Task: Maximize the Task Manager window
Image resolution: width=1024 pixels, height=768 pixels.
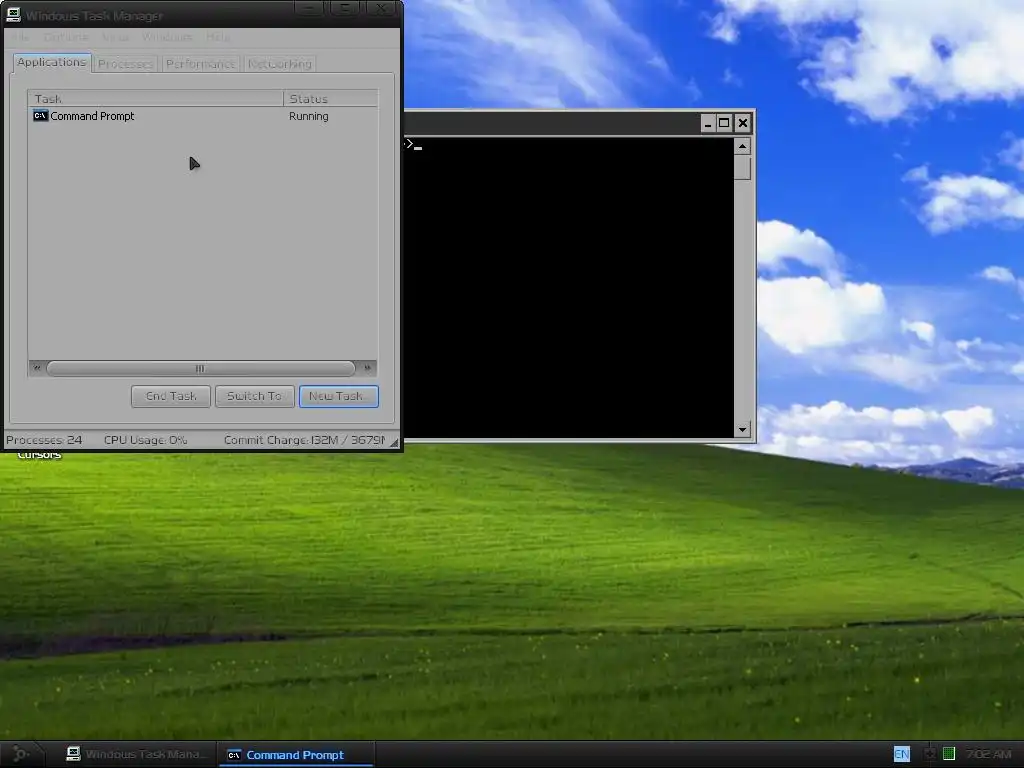Action: click(344, 8)
